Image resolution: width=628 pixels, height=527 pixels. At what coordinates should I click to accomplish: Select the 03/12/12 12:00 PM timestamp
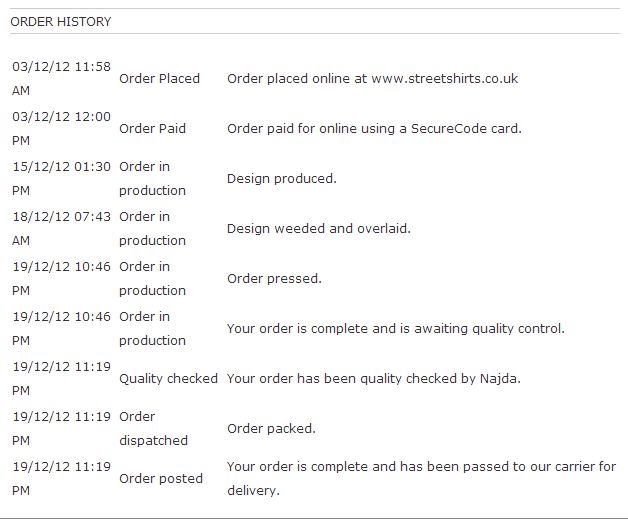coord(61,129)
